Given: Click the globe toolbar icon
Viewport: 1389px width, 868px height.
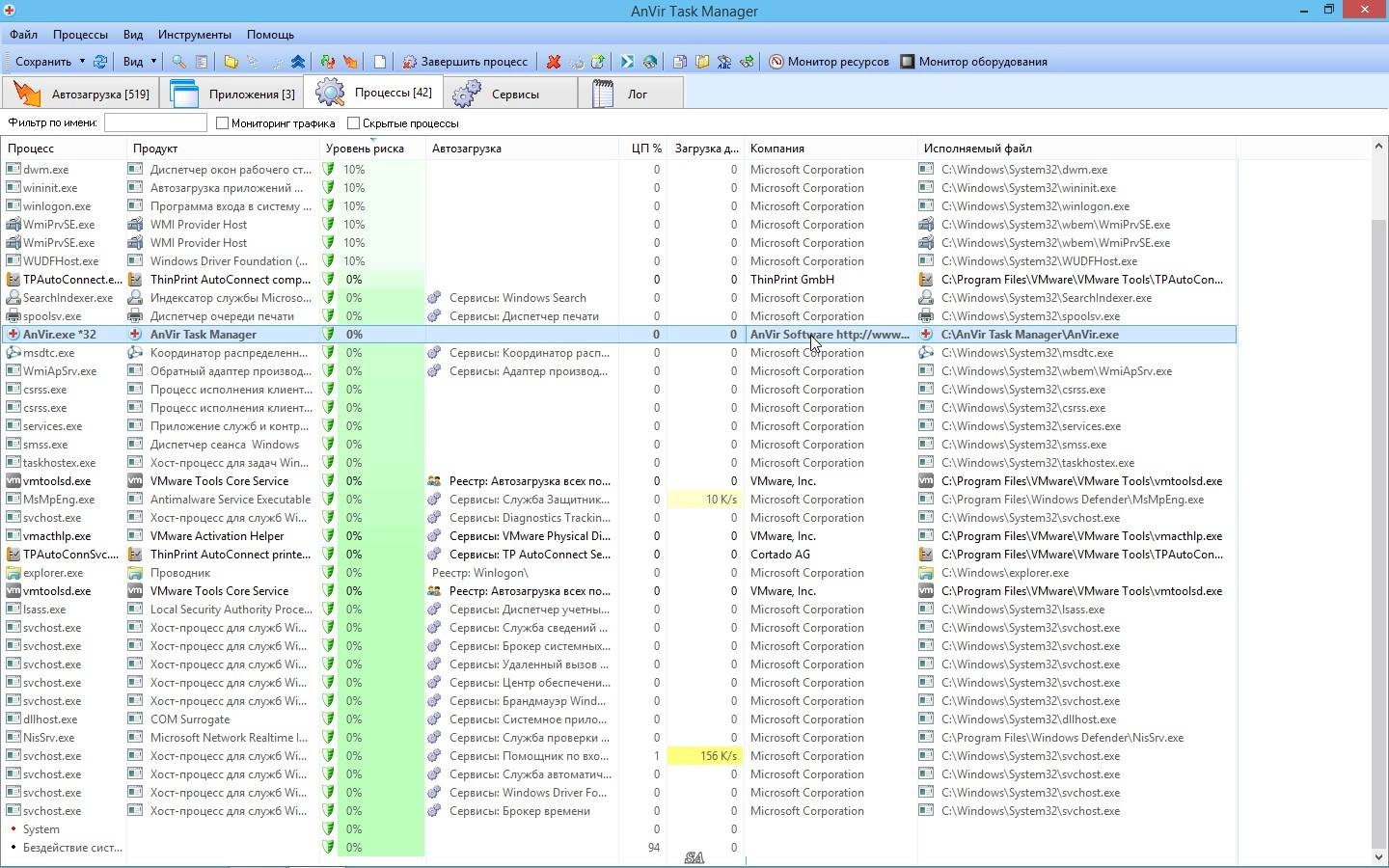Looking at the screenshot, I should [650, 61].
